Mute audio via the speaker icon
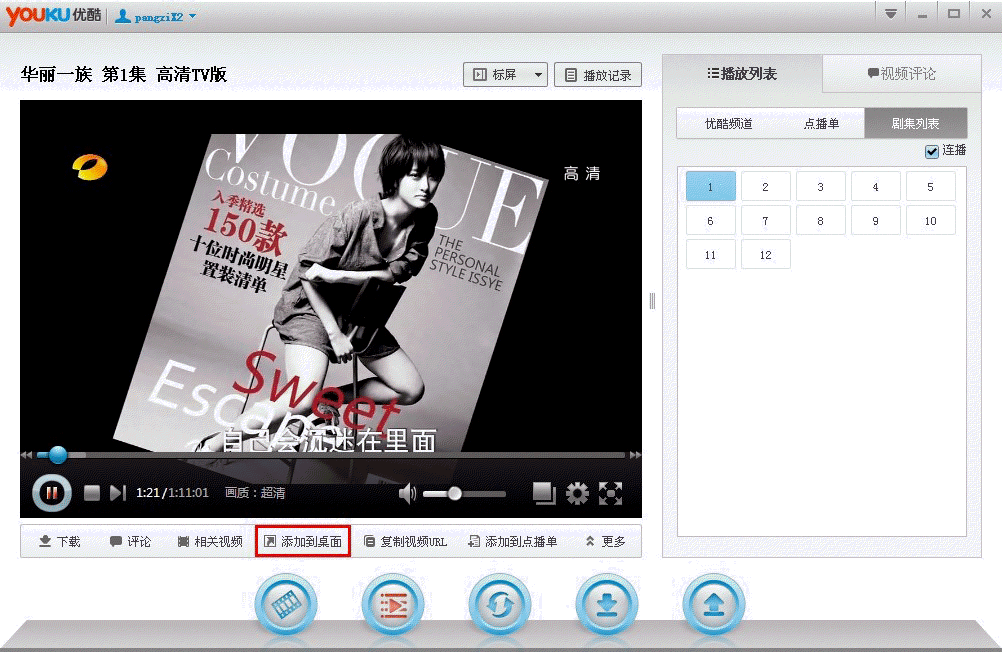This screenshot has width=1002, height=652. point(407,493)
